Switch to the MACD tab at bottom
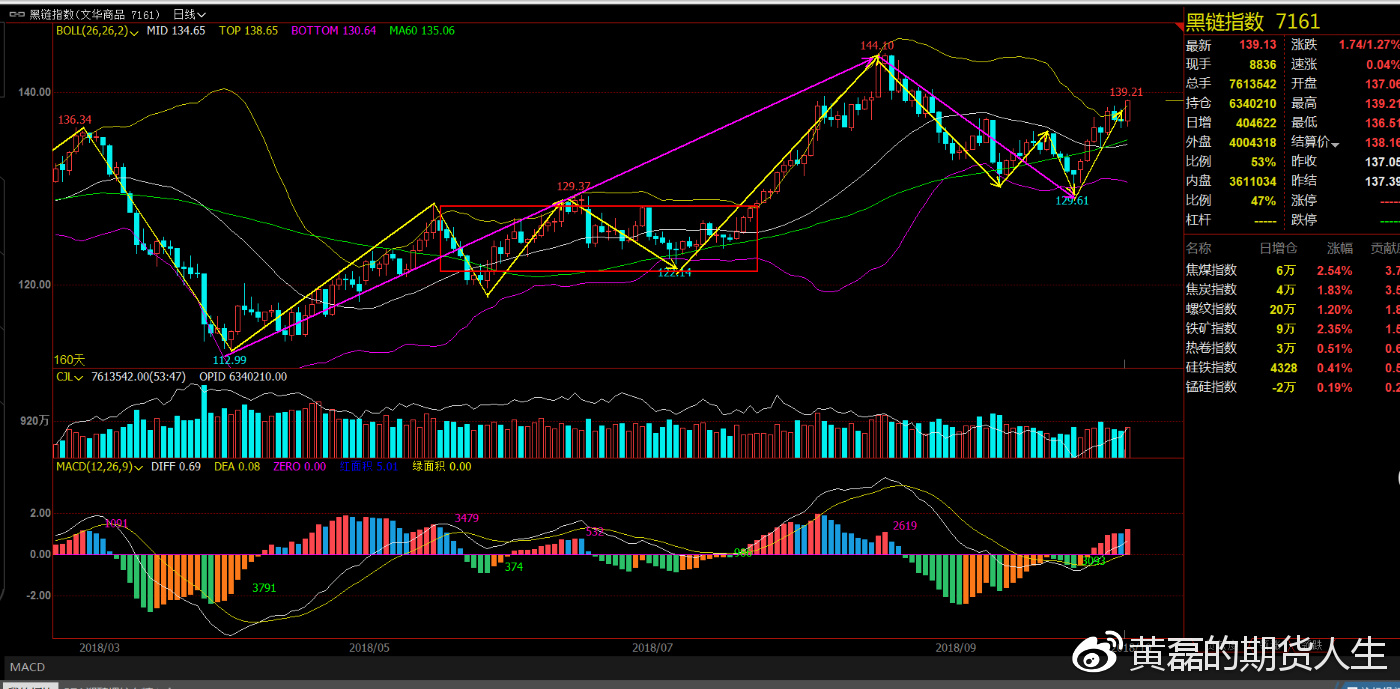The height and width of the screenshot is (689, 1400). point(28,666)
